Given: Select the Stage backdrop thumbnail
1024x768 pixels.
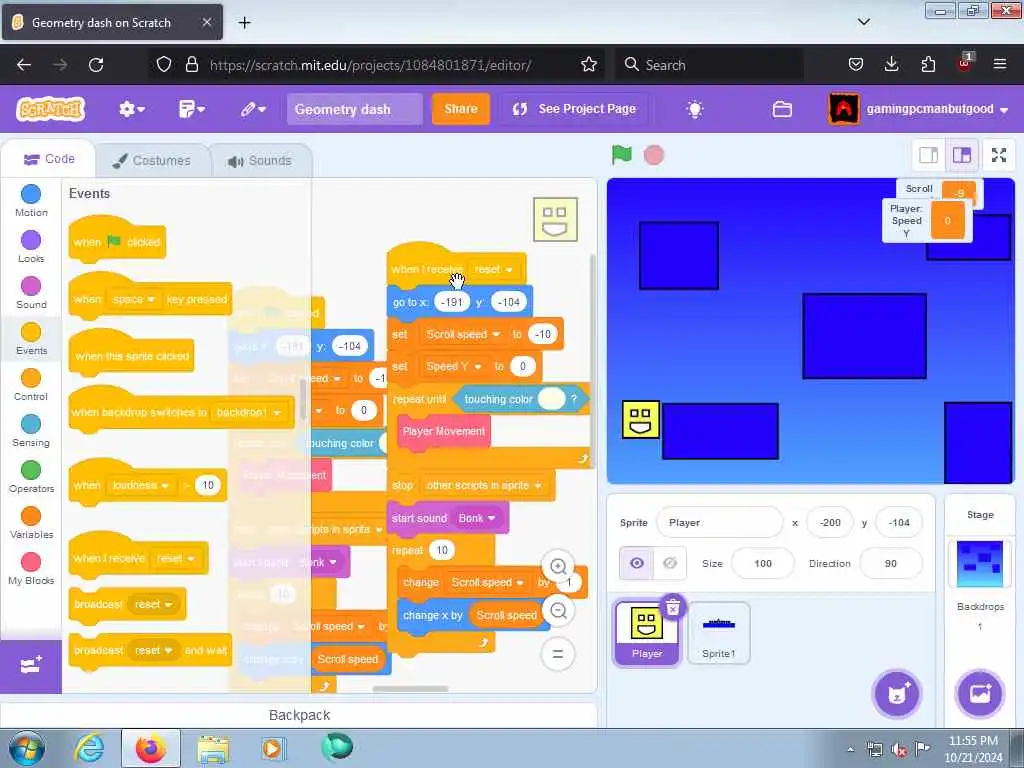Looking at the screenshot, I should pos(980,564).
